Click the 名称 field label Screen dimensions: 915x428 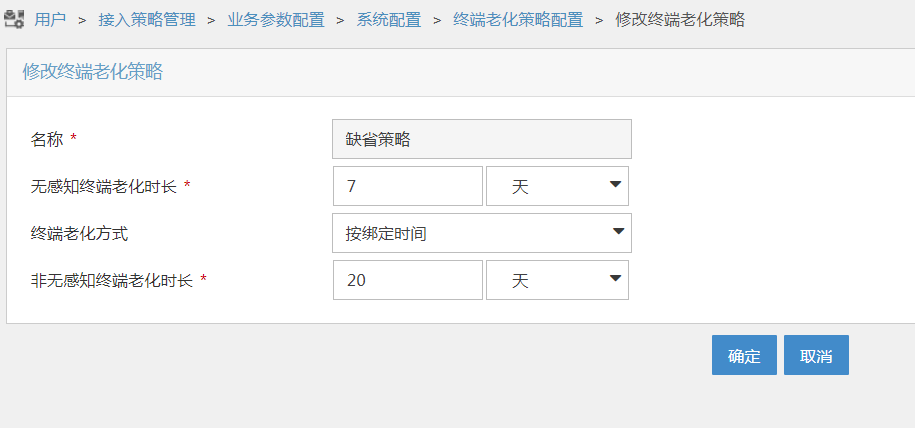pyautogui.click(x=48, y=140)
